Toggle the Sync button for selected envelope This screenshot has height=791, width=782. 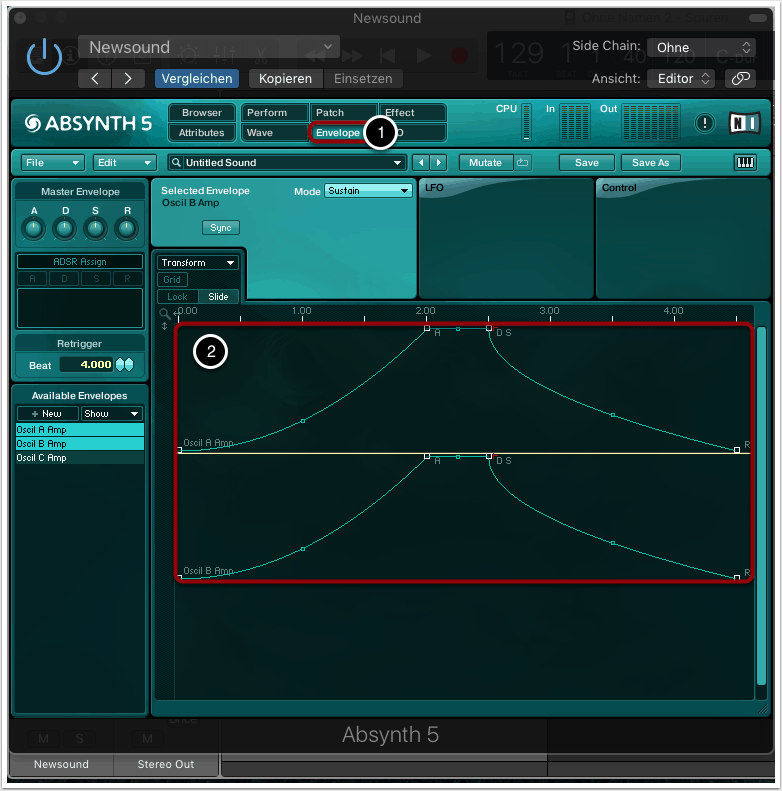(221, 228)
